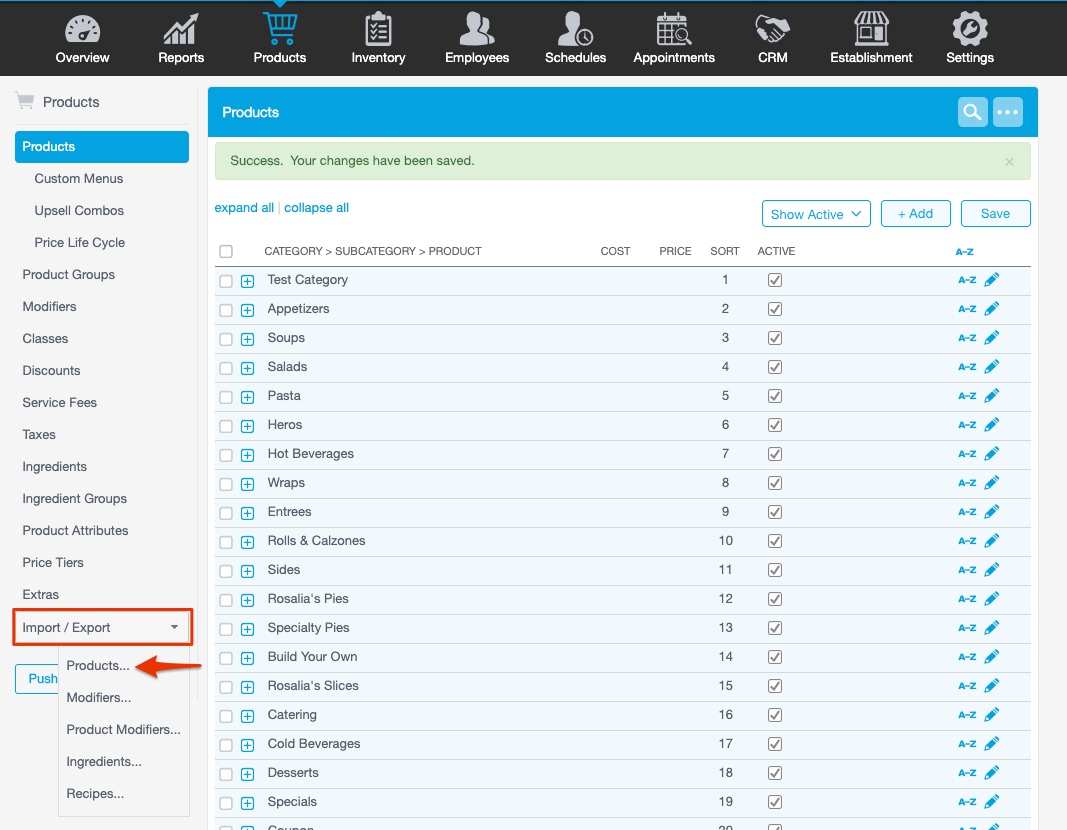Screen dimensions: 1067x830
Task: Click the more options (ellipsis) icon in header
Action: coord(1007,111)
